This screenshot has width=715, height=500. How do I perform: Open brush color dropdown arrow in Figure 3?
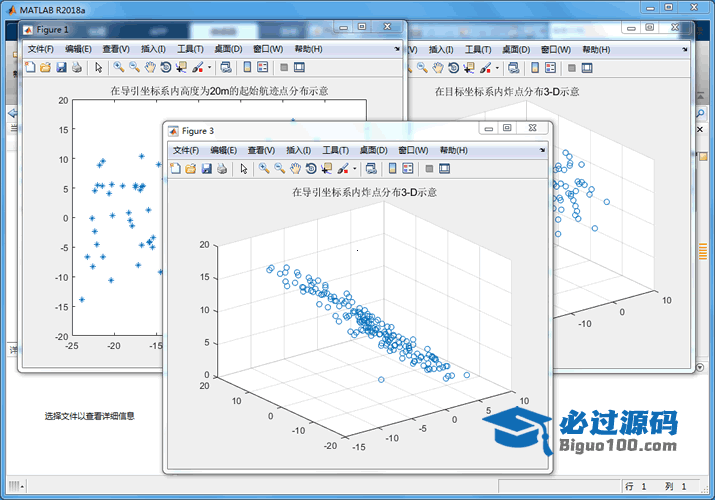pyautogui.click(x=354, y=169)
